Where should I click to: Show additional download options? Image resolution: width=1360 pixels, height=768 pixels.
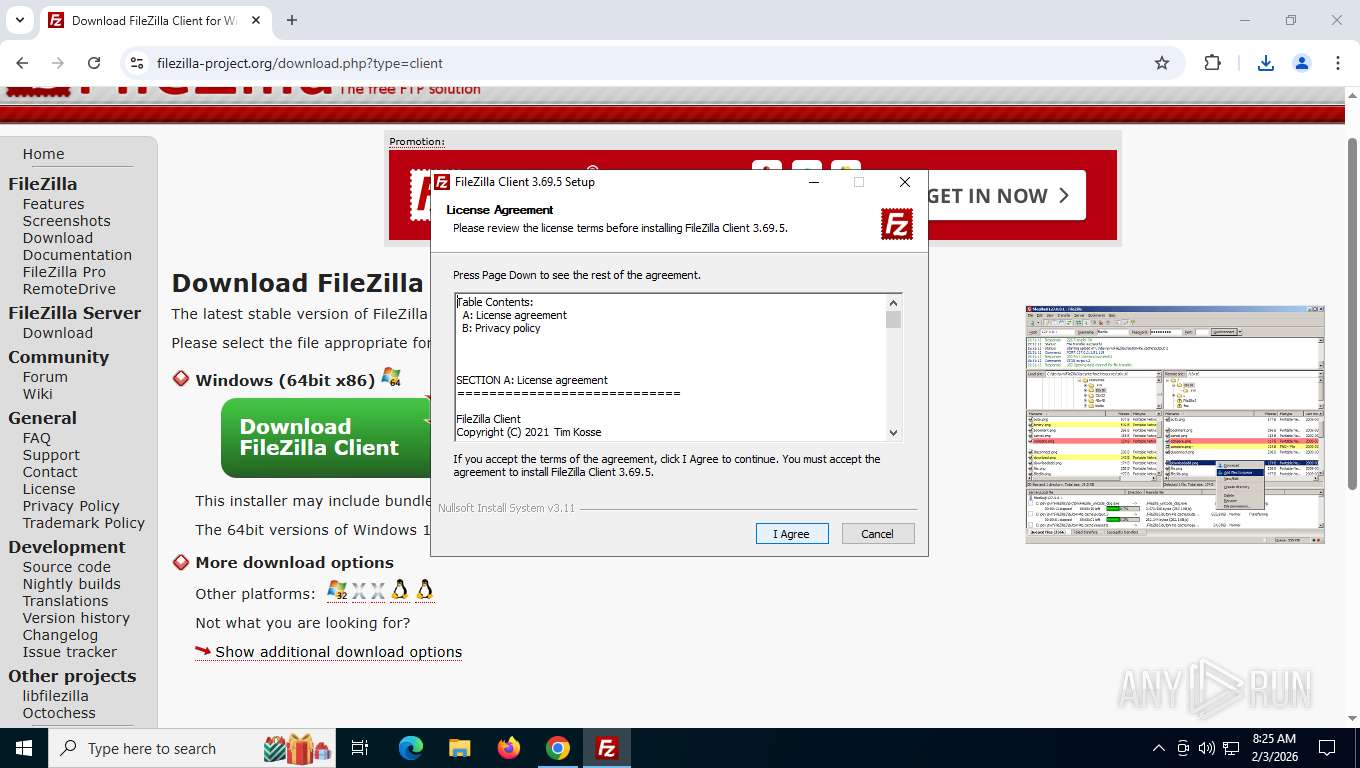338,652
